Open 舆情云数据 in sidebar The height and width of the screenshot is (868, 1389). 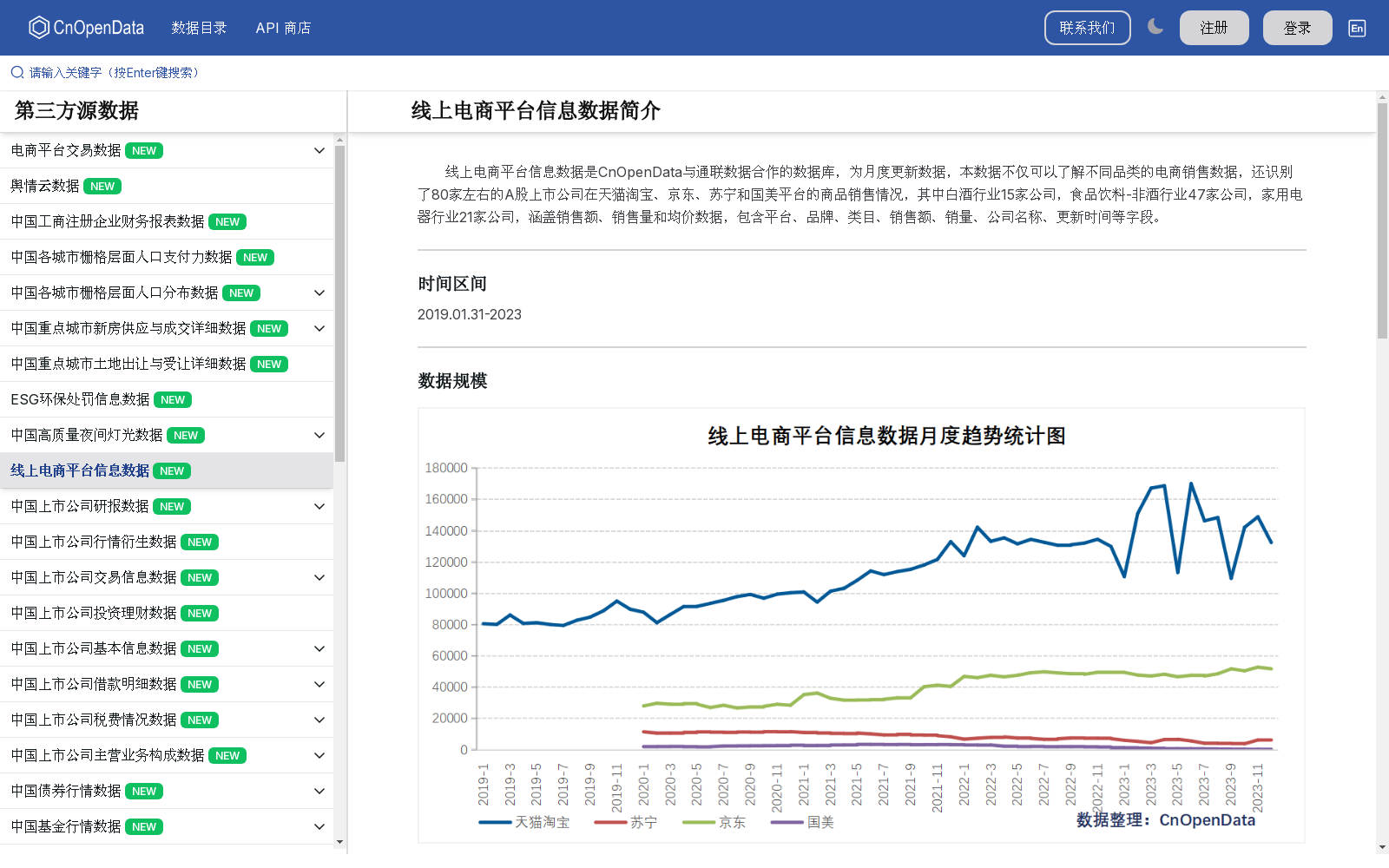[x=167, y=186]
